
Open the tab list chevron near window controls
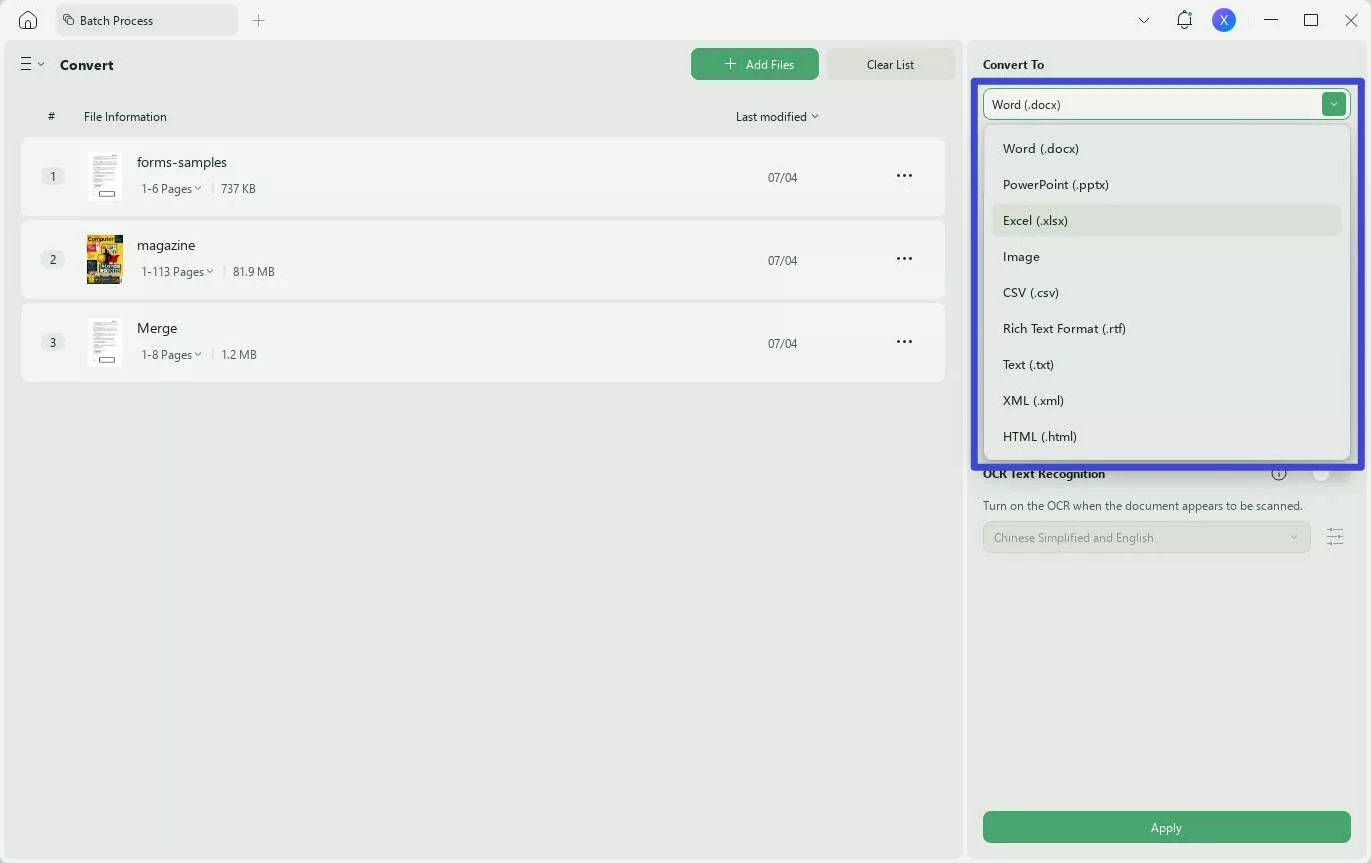click(x=1143, y=19)
